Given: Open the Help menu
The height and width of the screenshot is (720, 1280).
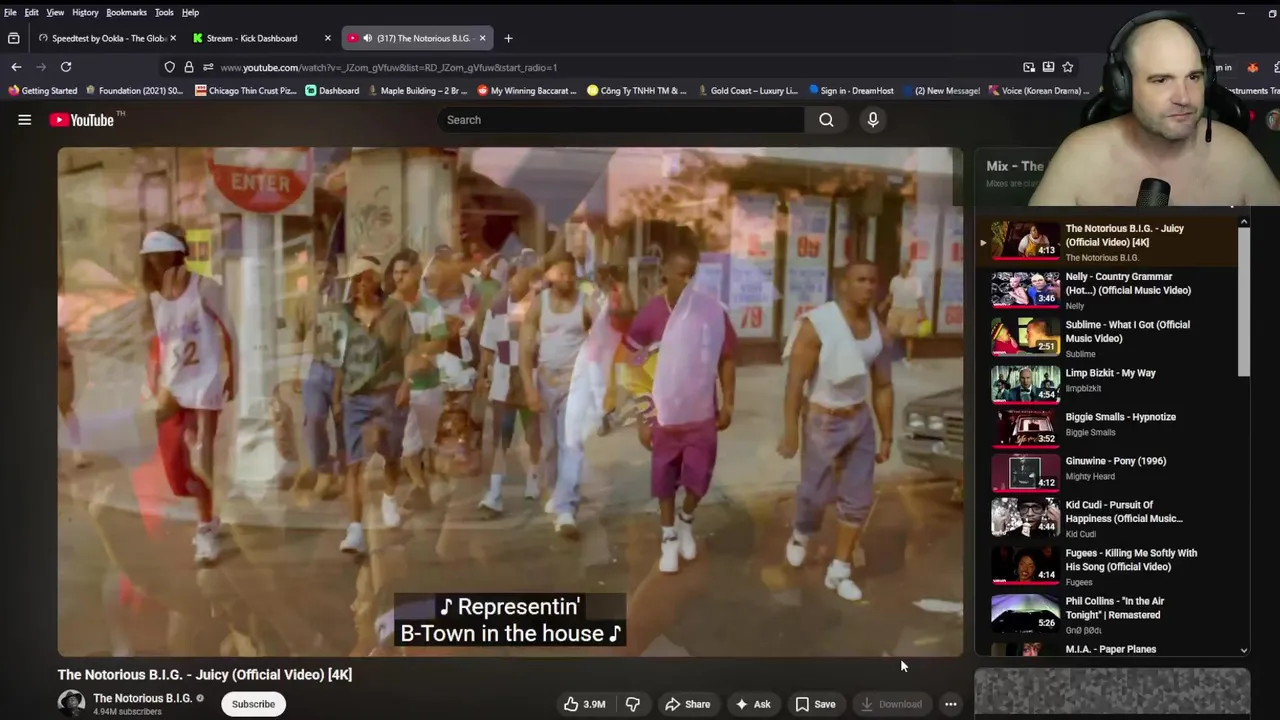Looking at the screenshot, I should 190,12.
